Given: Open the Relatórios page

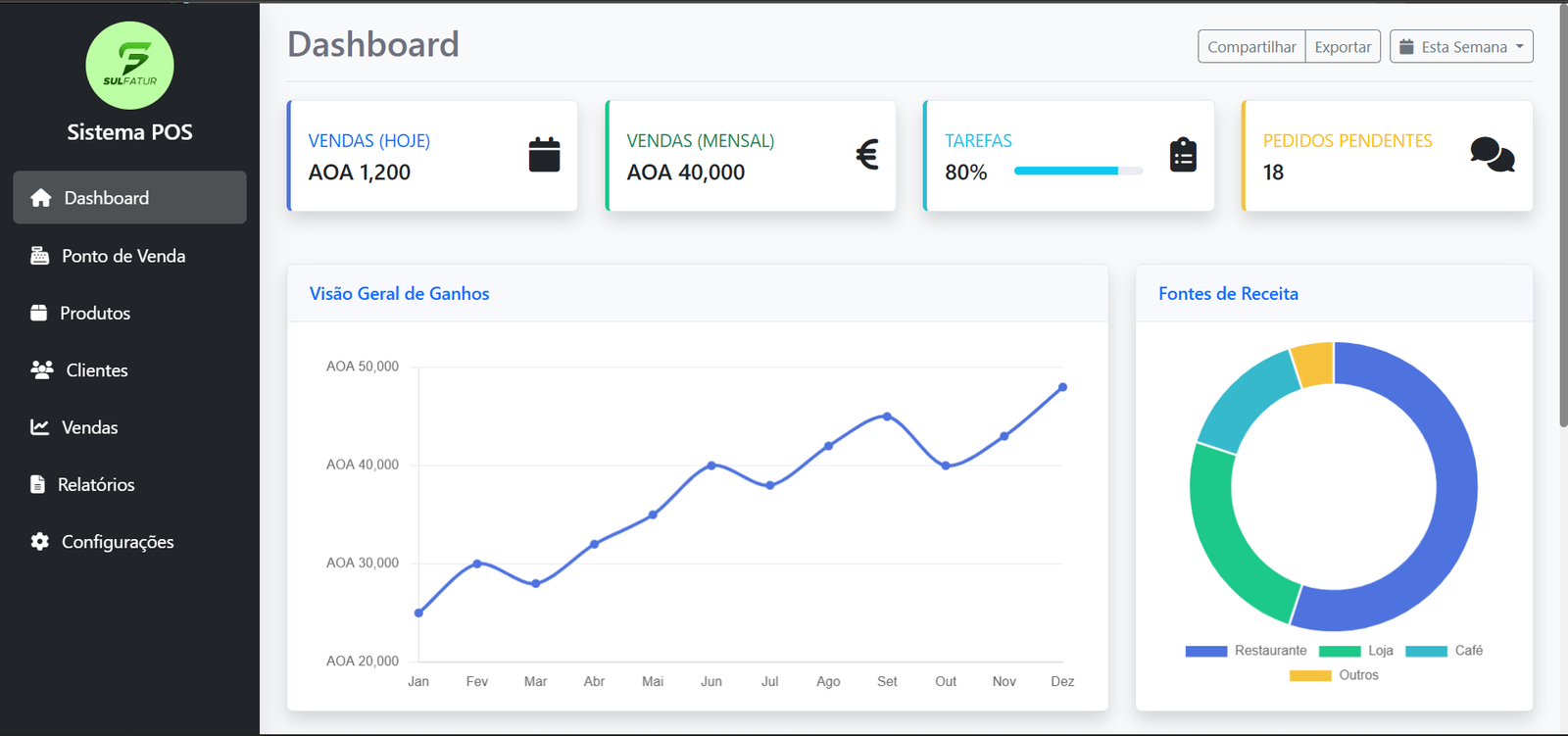Looking at the screenshot, I should (129, 484).
